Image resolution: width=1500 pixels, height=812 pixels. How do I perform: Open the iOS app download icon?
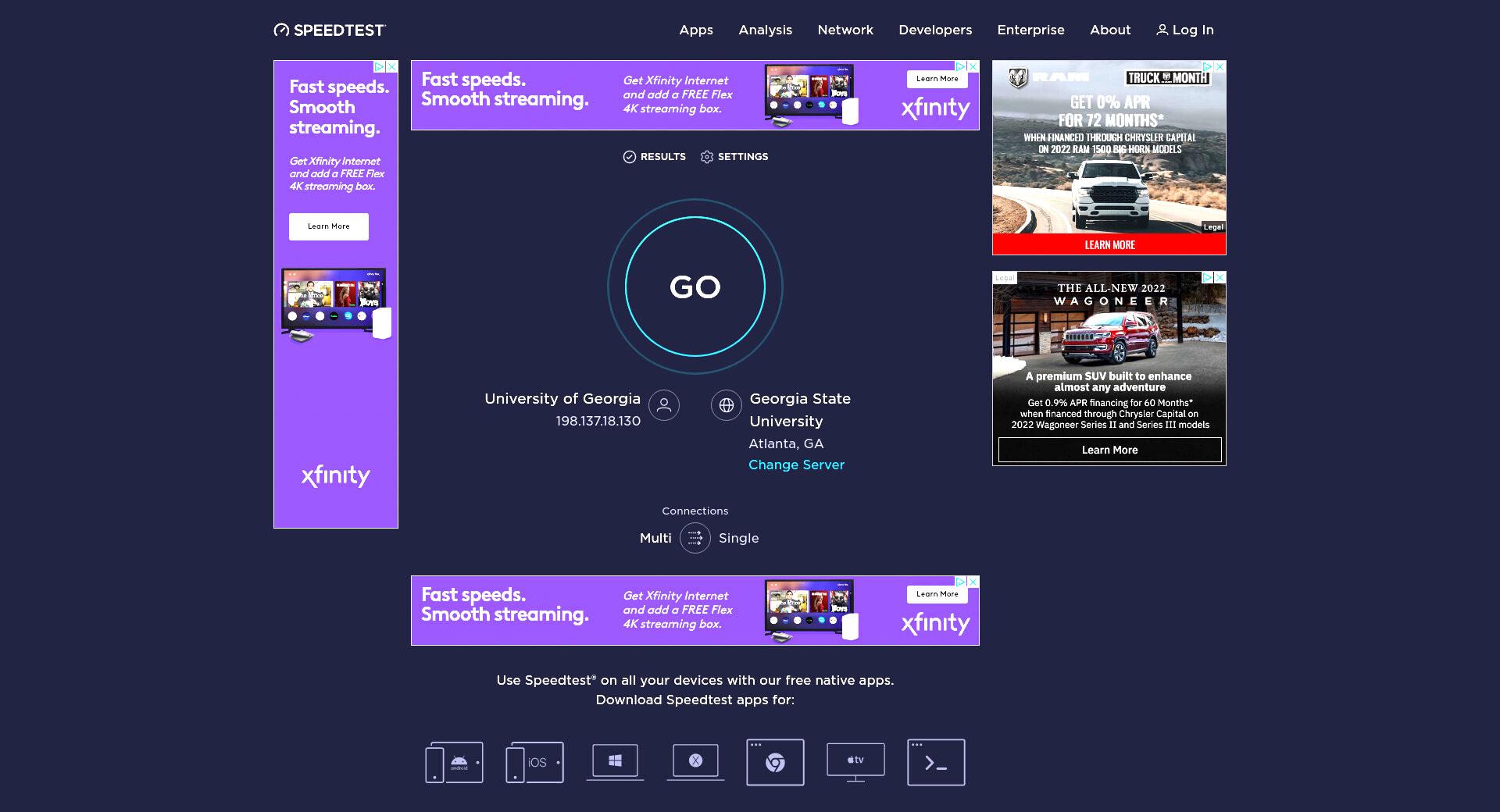tap(534, 762)
